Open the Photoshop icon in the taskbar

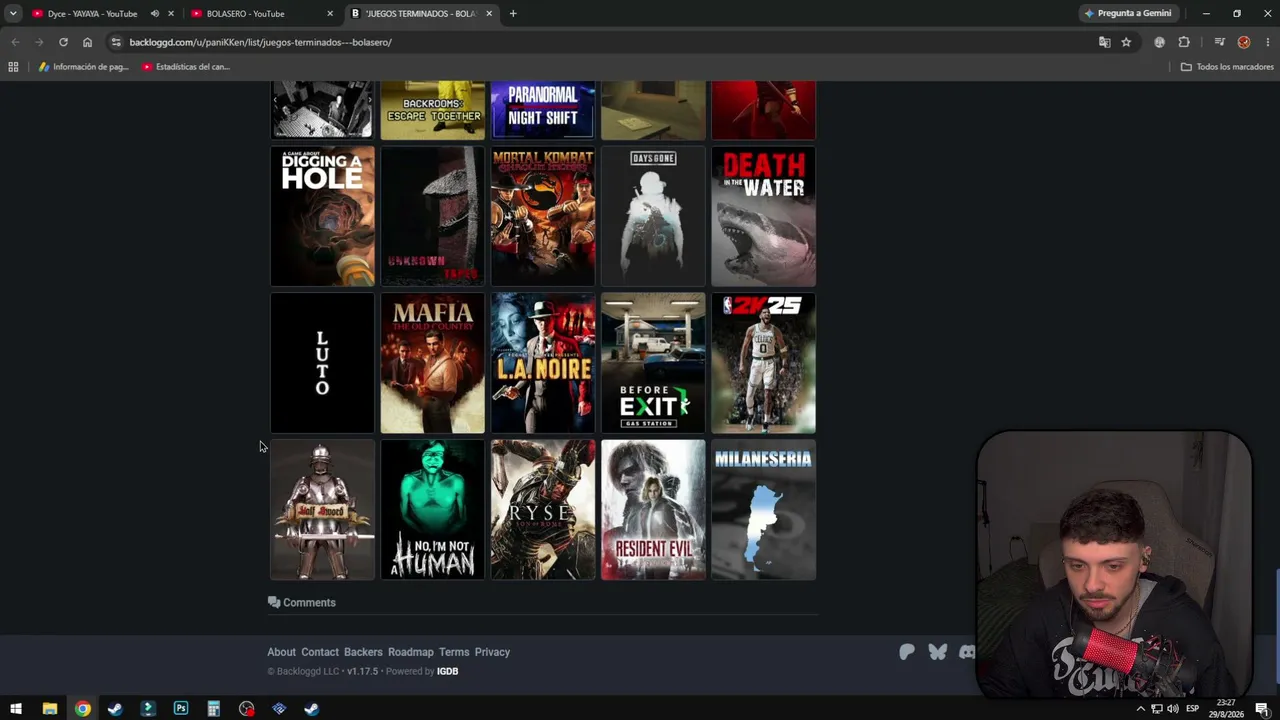181,709
